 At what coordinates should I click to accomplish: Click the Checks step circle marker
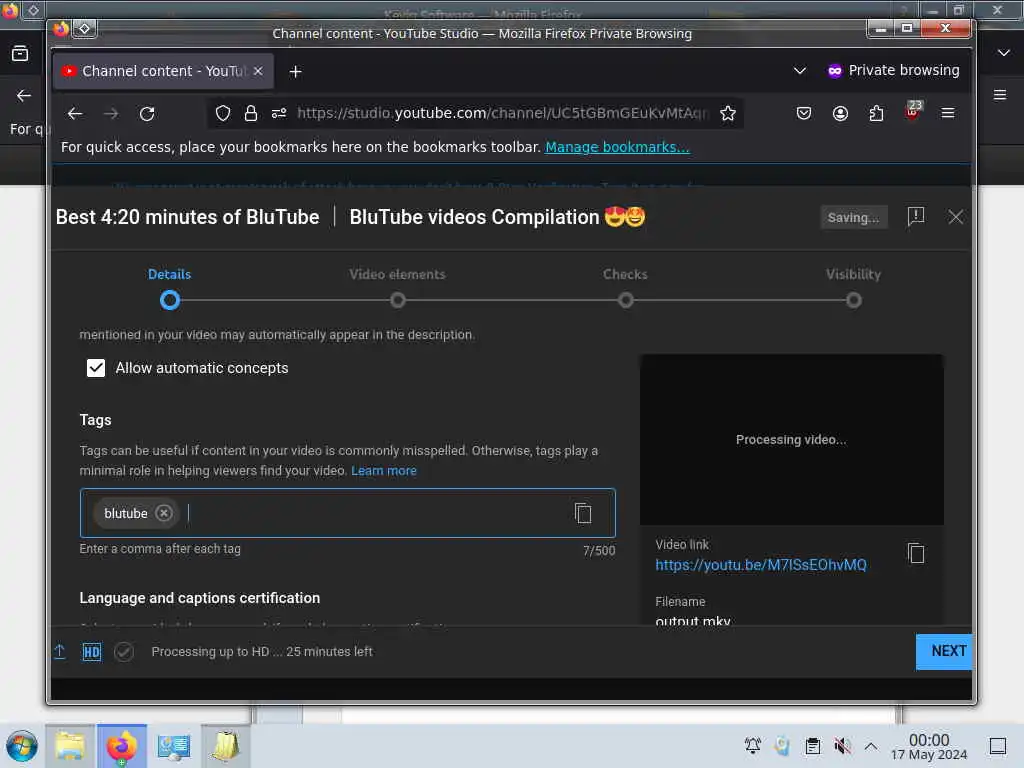tap(626, 300)
